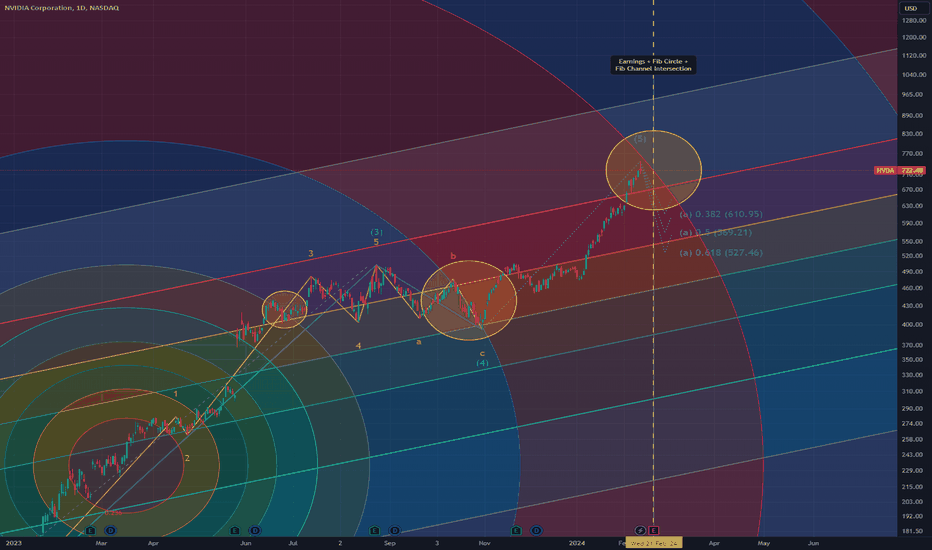Click the NVDA price label on axis

(x=899, y=171)
